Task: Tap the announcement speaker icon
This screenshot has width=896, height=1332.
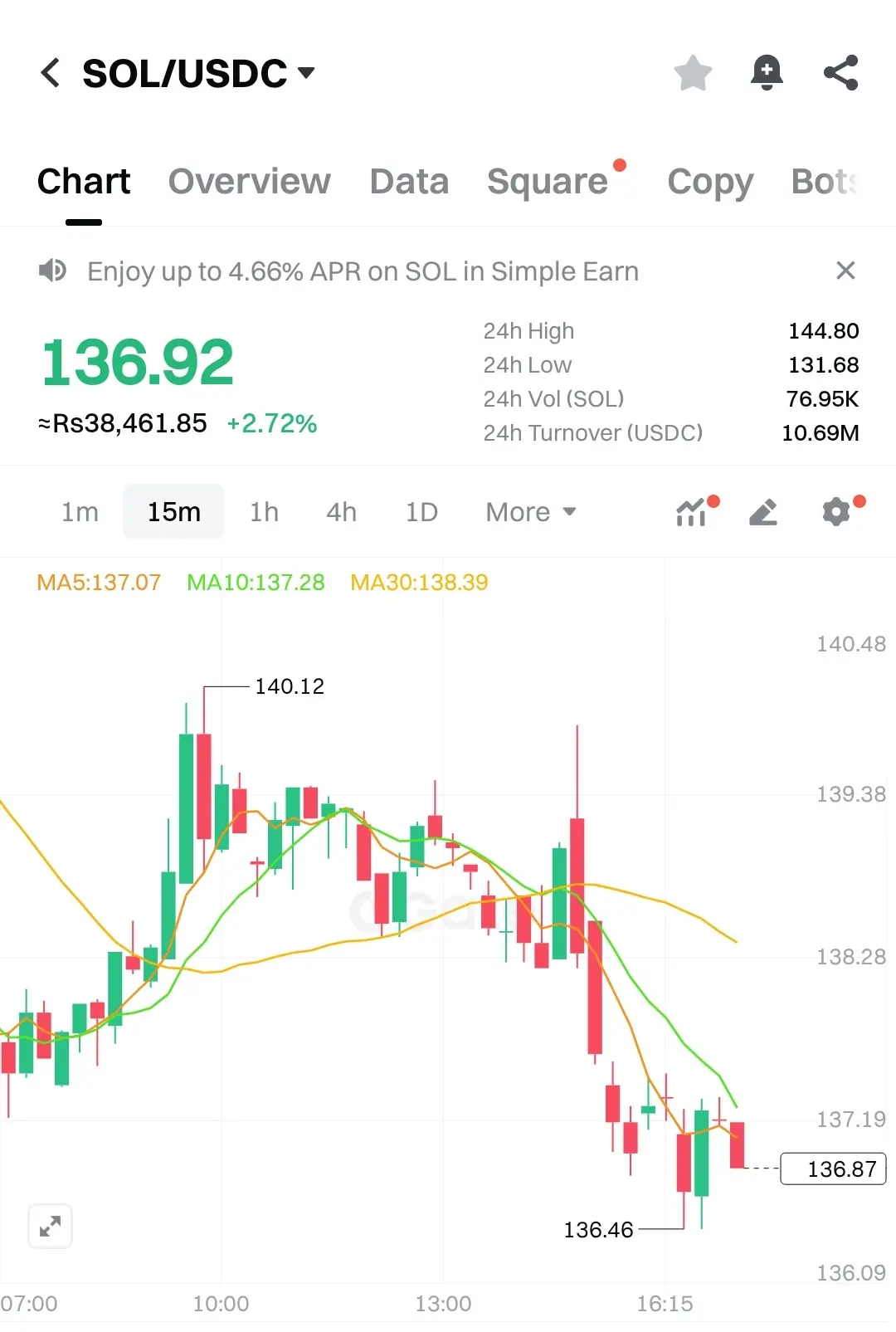Action: [52, 271]
